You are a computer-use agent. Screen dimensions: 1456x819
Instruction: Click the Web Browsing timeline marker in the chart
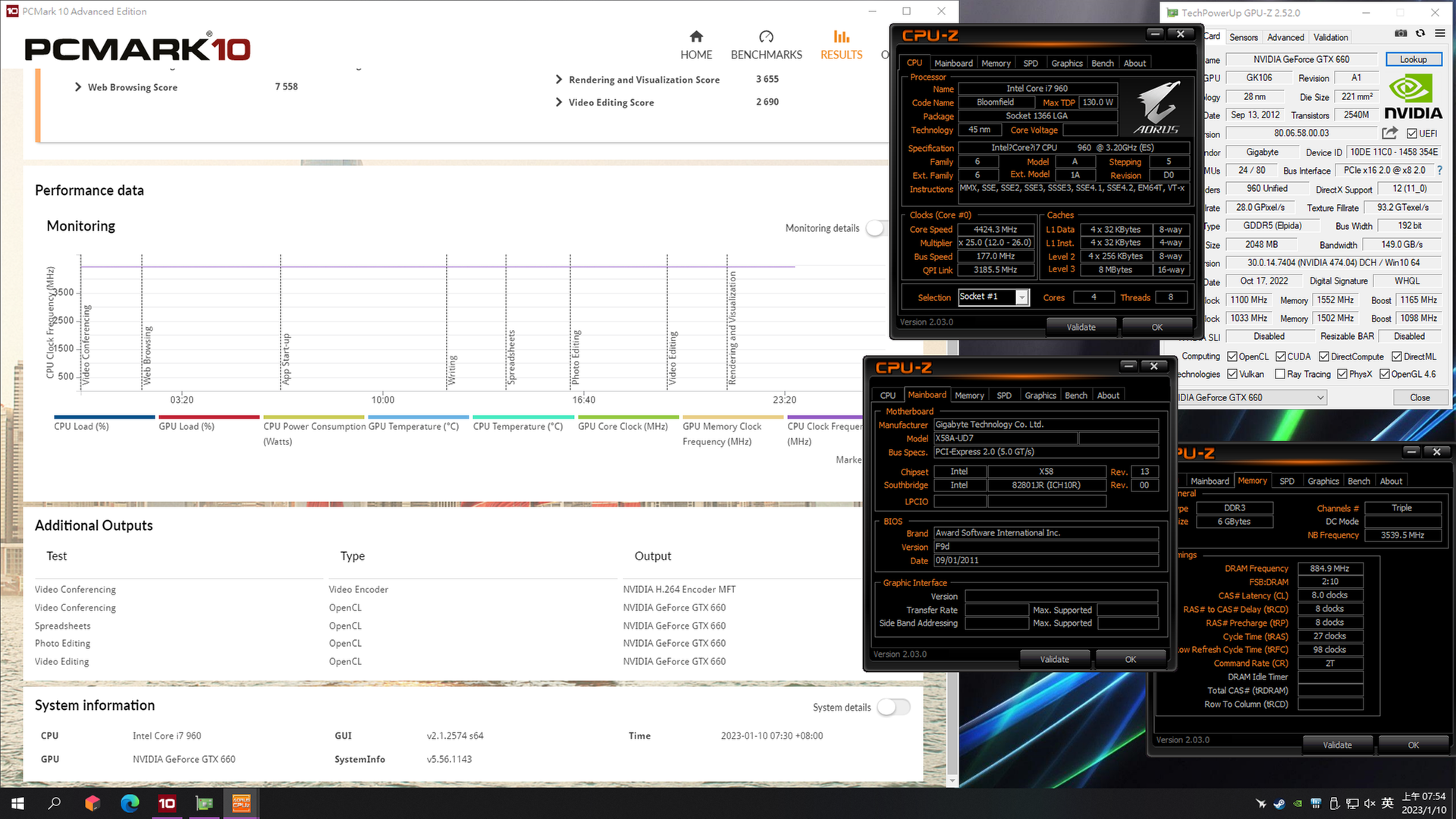tap(147, 355)
